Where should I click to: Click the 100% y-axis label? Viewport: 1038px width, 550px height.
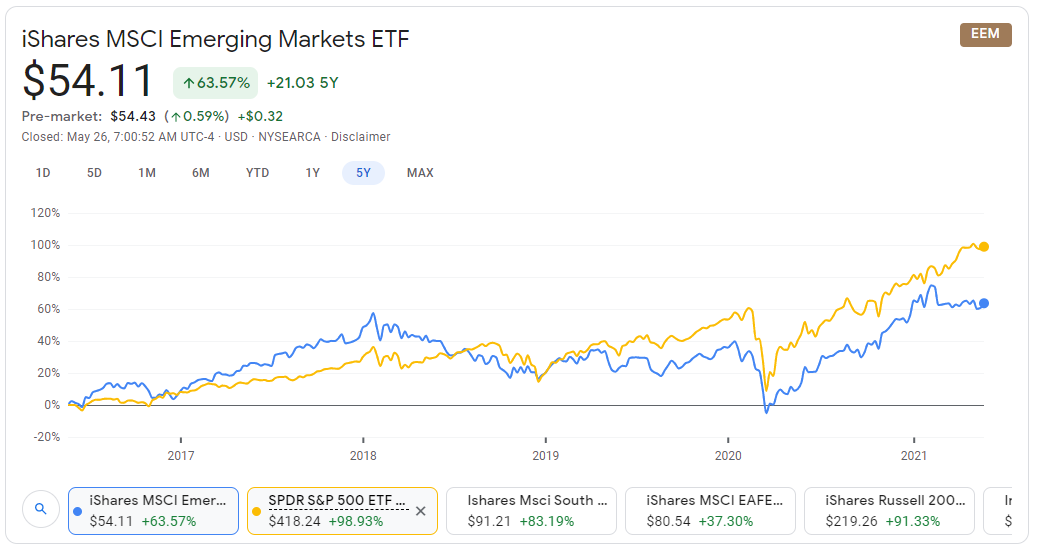[45, 245]
